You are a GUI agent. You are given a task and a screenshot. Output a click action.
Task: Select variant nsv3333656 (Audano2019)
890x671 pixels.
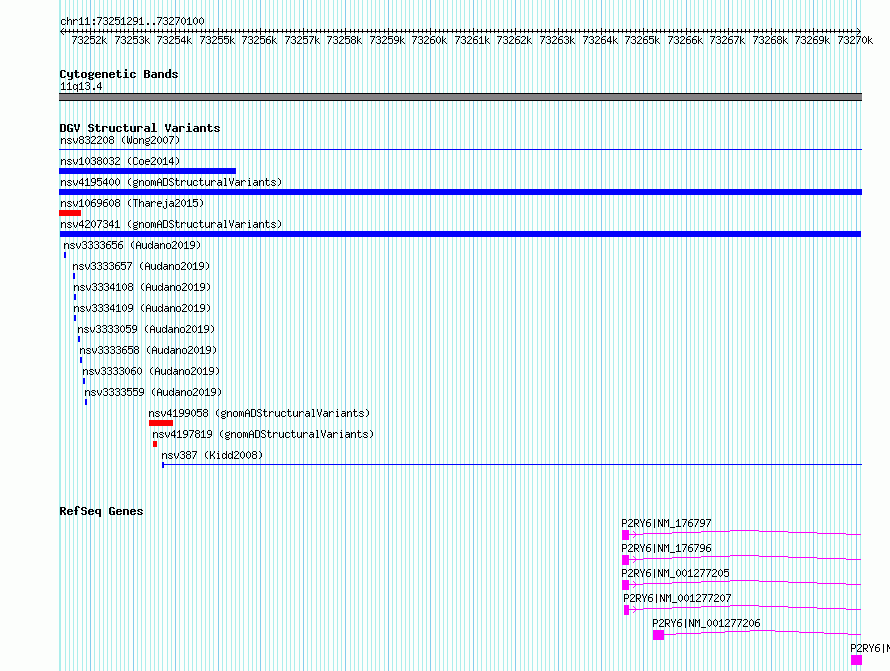click(132, 245)
